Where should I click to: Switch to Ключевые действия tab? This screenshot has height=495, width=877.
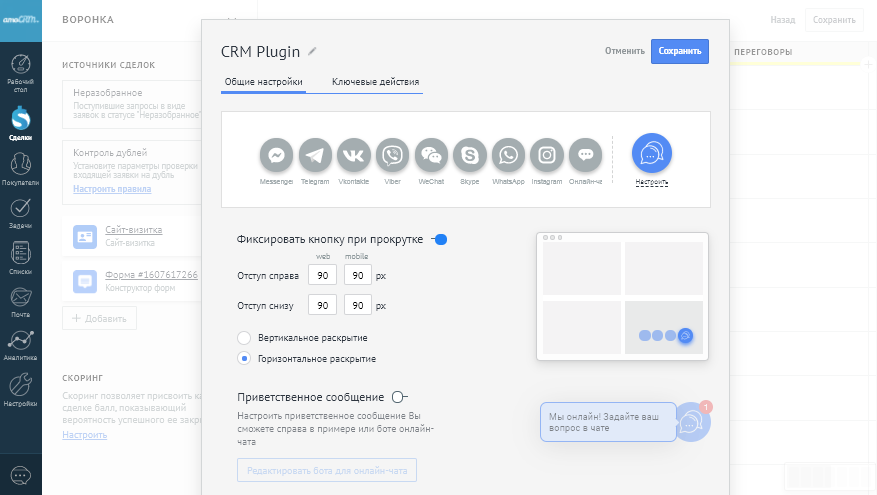[x=375, y=82]
